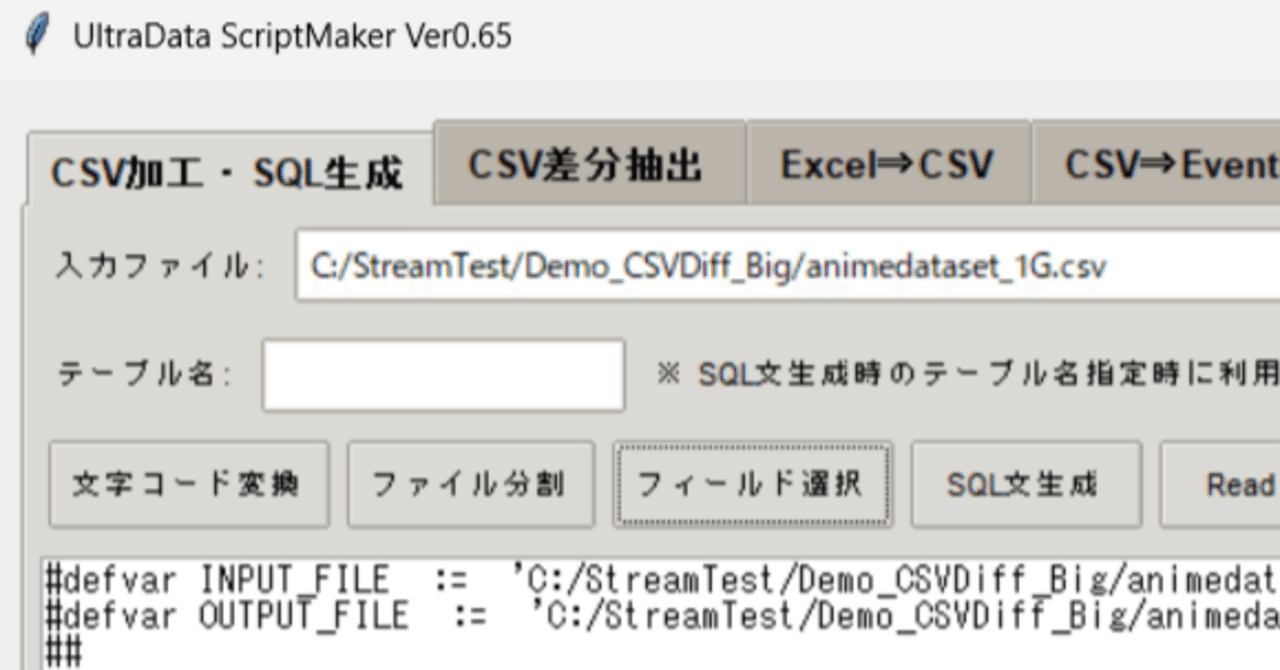The width and height of the screenshot is (1280, 670).
Task: Click the 入力ファイル label
Action: (x=159, y=266)
